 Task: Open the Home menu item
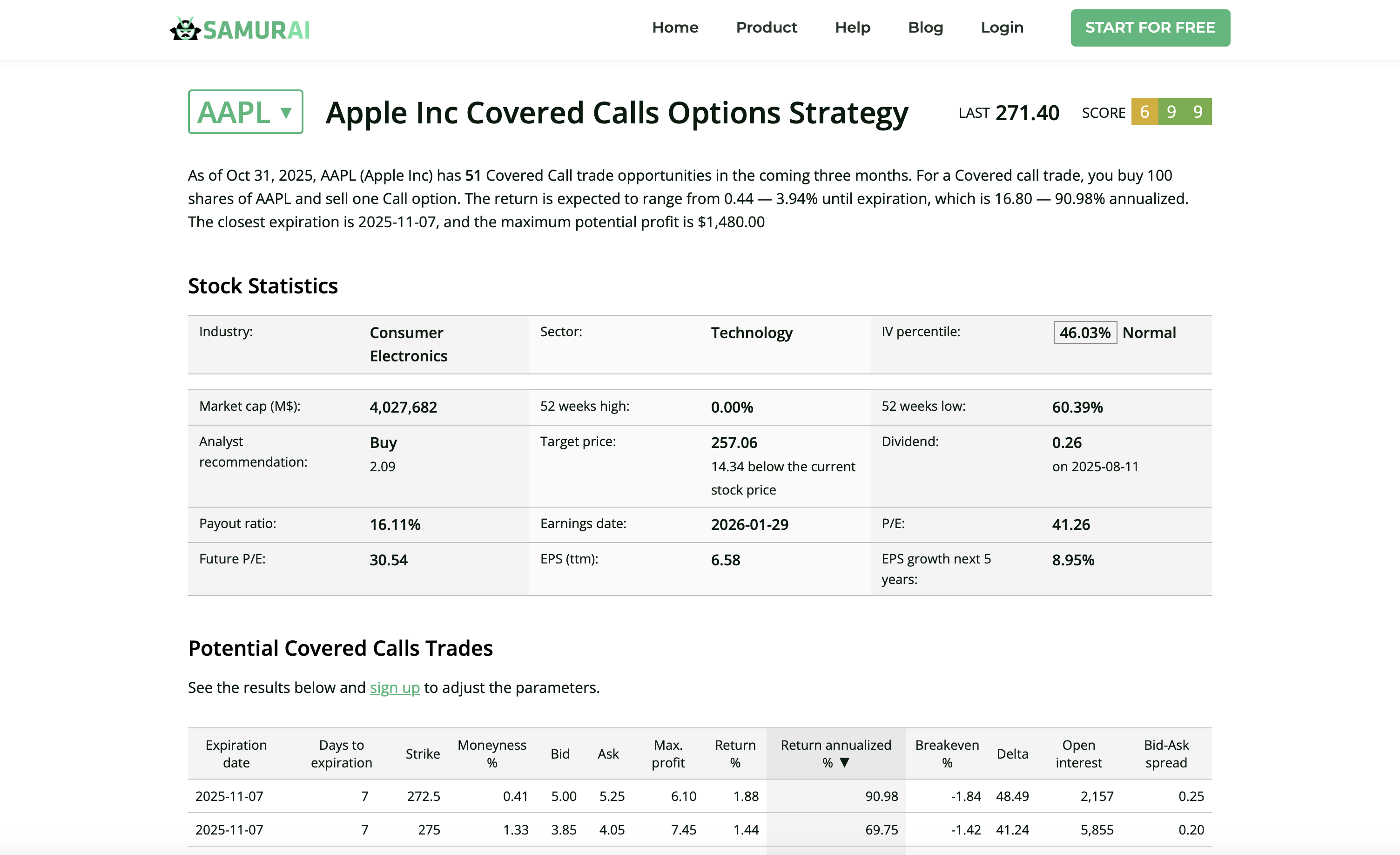point(675,27)
